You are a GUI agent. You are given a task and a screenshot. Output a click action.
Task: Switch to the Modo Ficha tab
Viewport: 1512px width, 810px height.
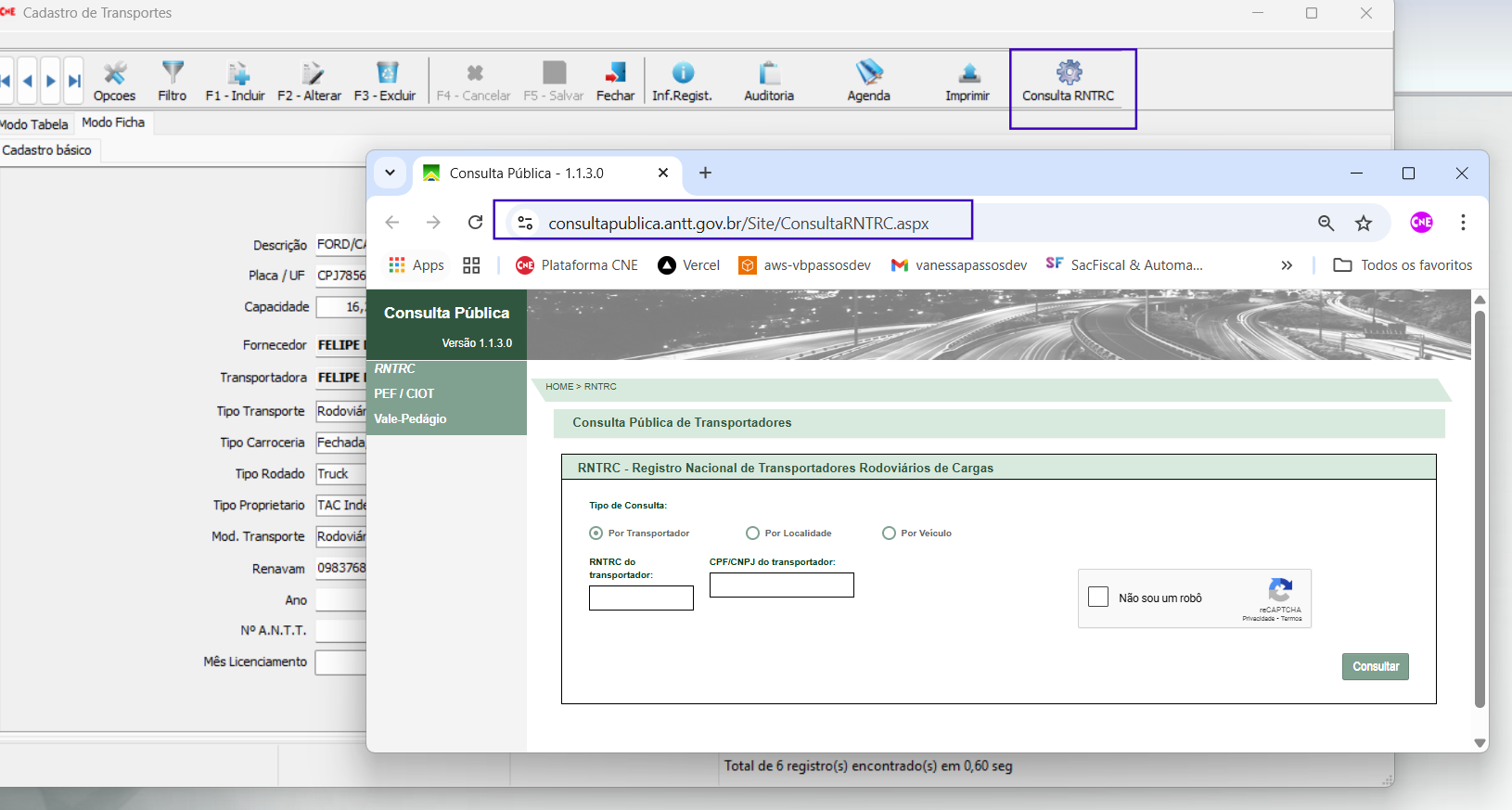113,122
